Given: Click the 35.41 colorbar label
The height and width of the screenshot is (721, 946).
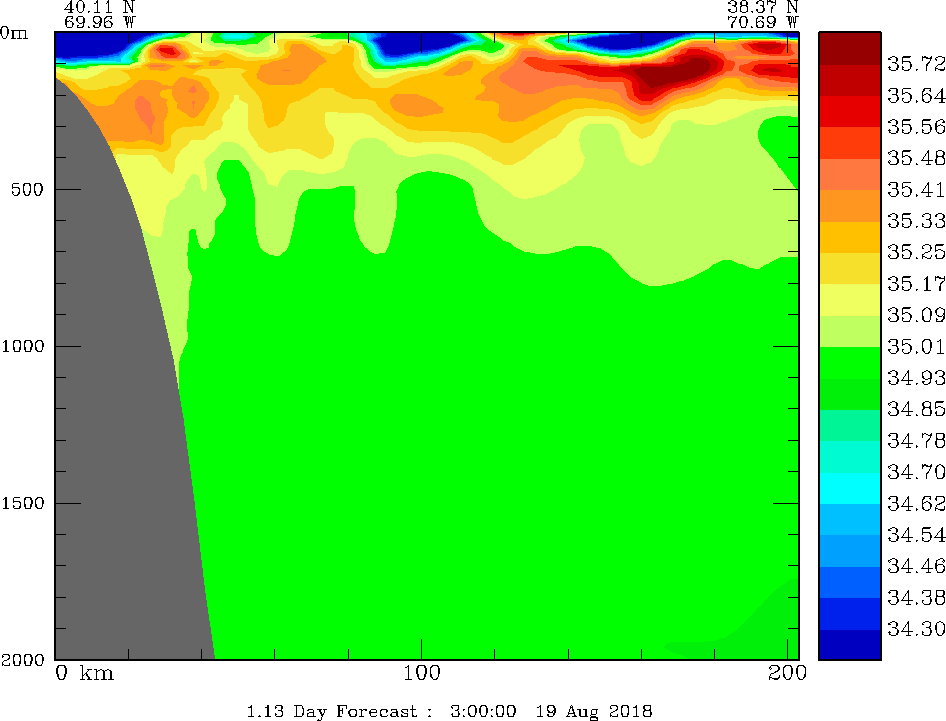Looking at the screenshot, I should [916, 189].
